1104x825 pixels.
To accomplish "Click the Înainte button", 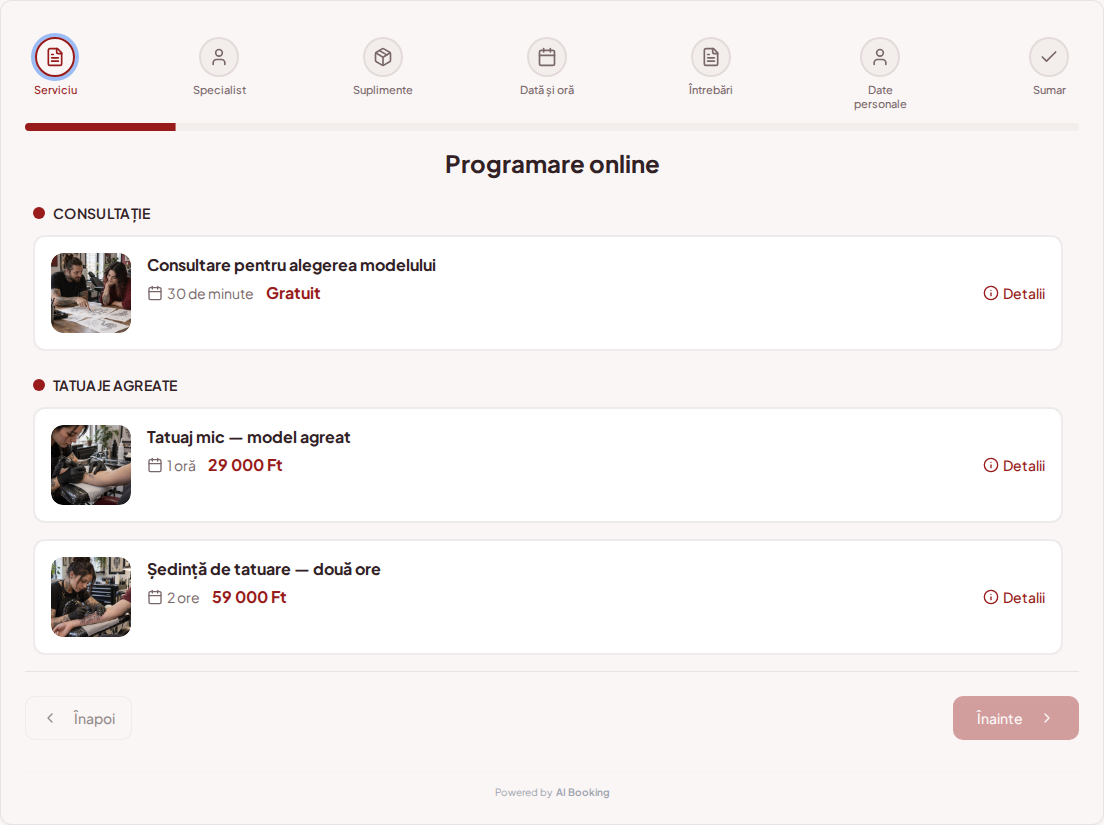I will [x=1015, y=718].
